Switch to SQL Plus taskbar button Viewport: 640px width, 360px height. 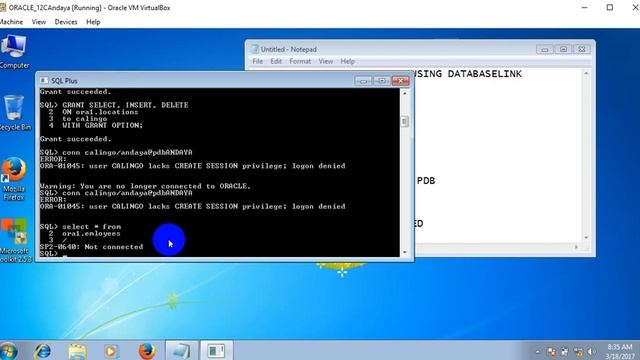pyautogui.click(x=216, y=351)
